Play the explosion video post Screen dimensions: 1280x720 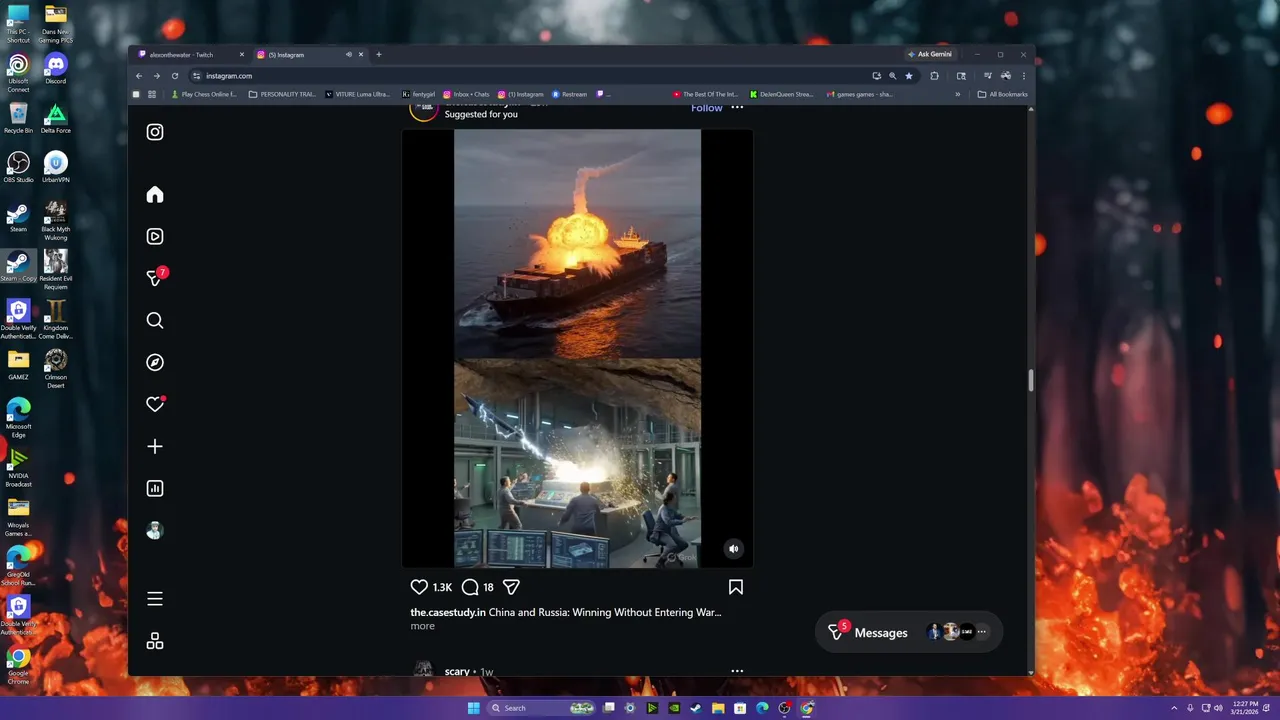coord(577,348)
